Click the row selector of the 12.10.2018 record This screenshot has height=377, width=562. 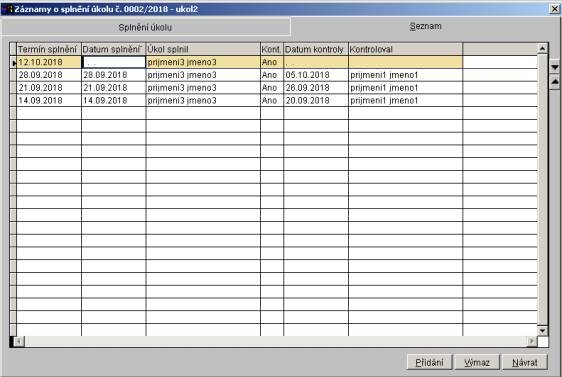point(13,62)
